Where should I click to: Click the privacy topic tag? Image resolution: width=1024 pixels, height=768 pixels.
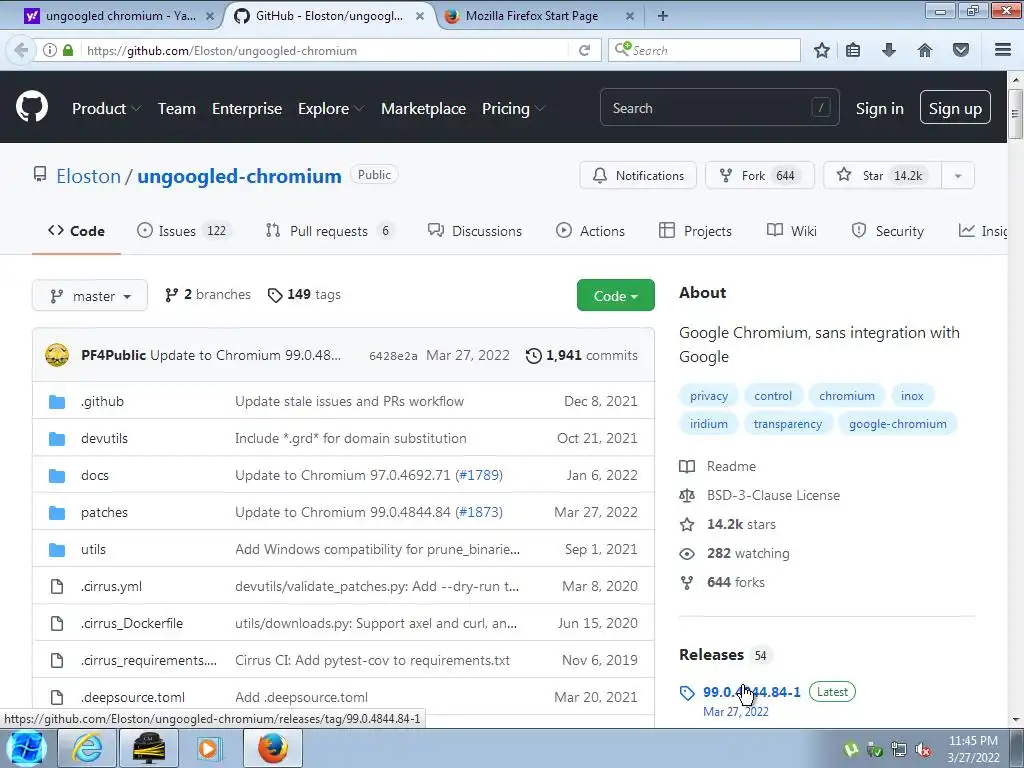pos(709,396)
